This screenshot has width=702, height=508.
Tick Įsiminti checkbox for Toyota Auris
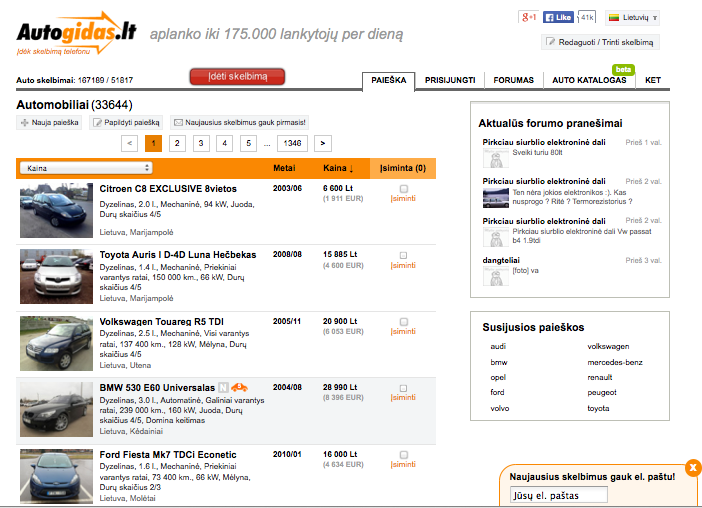404,256
